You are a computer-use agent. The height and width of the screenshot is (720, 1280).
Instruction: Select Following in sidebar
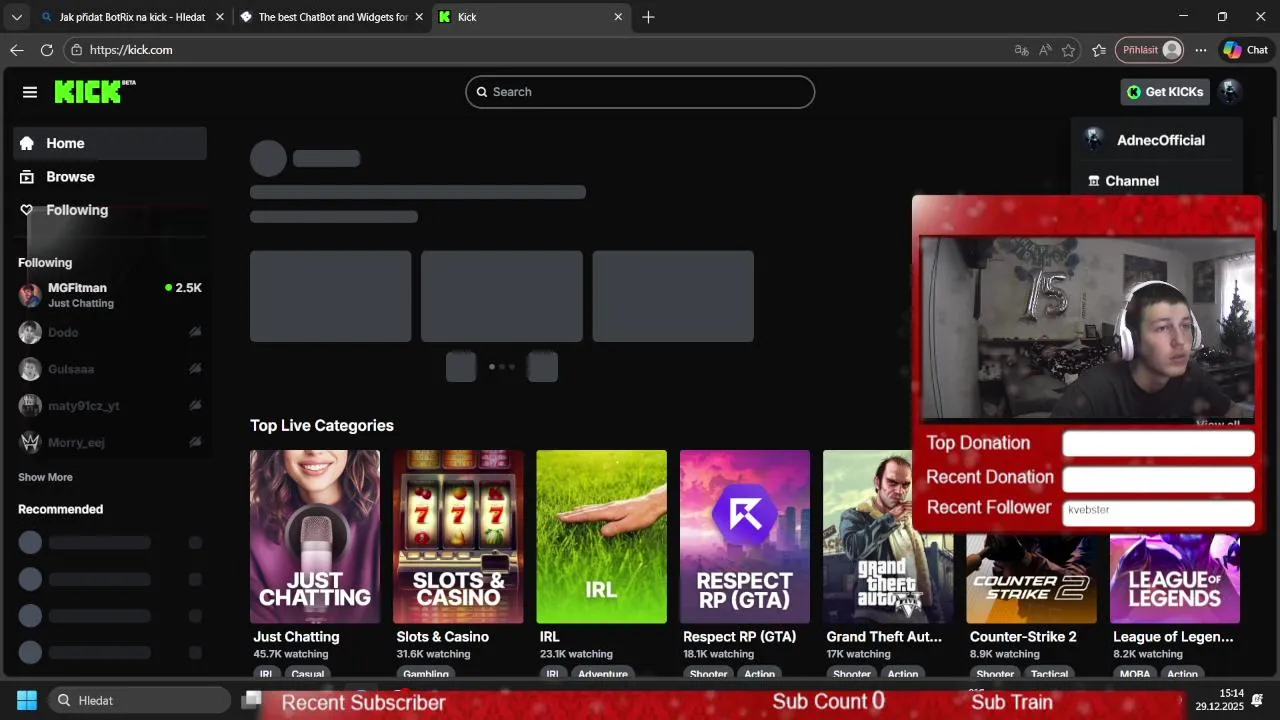click(x=110, y=210)
